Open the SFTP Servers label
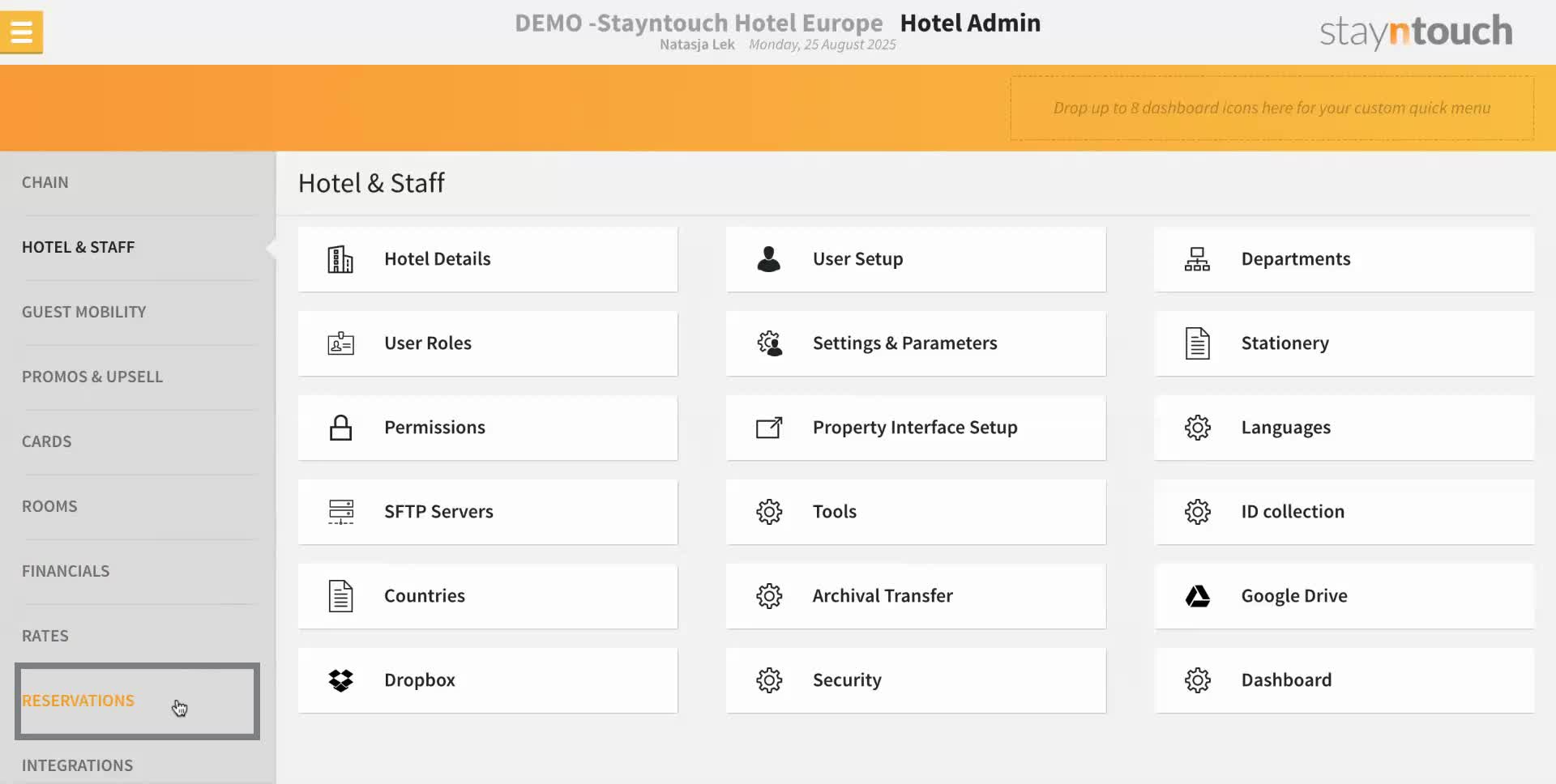Viewport: 1556px width, 784px height. (x=438, y=512)
